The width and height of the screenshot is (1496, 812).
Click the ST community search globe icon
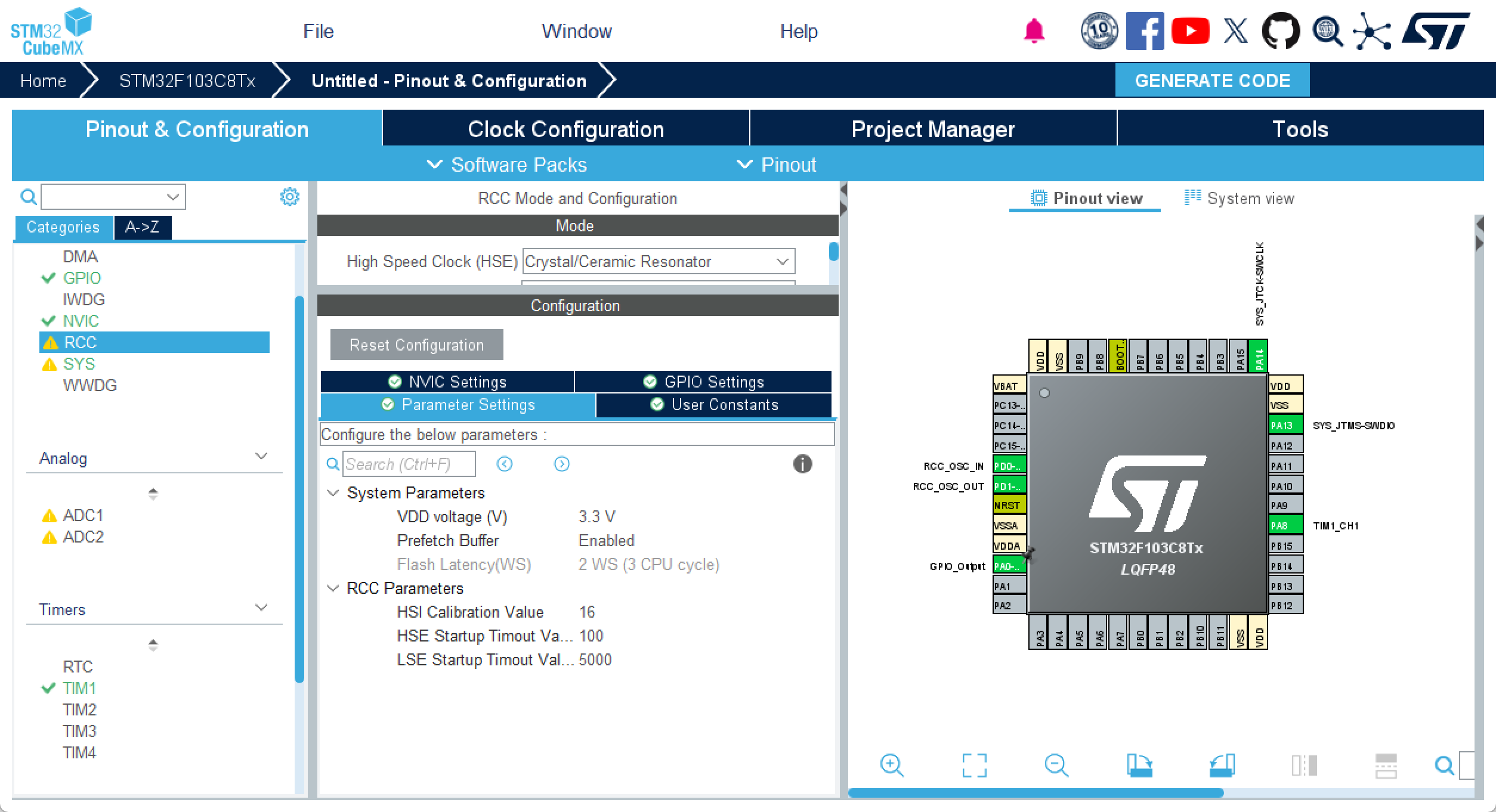tap(1327, 30)
